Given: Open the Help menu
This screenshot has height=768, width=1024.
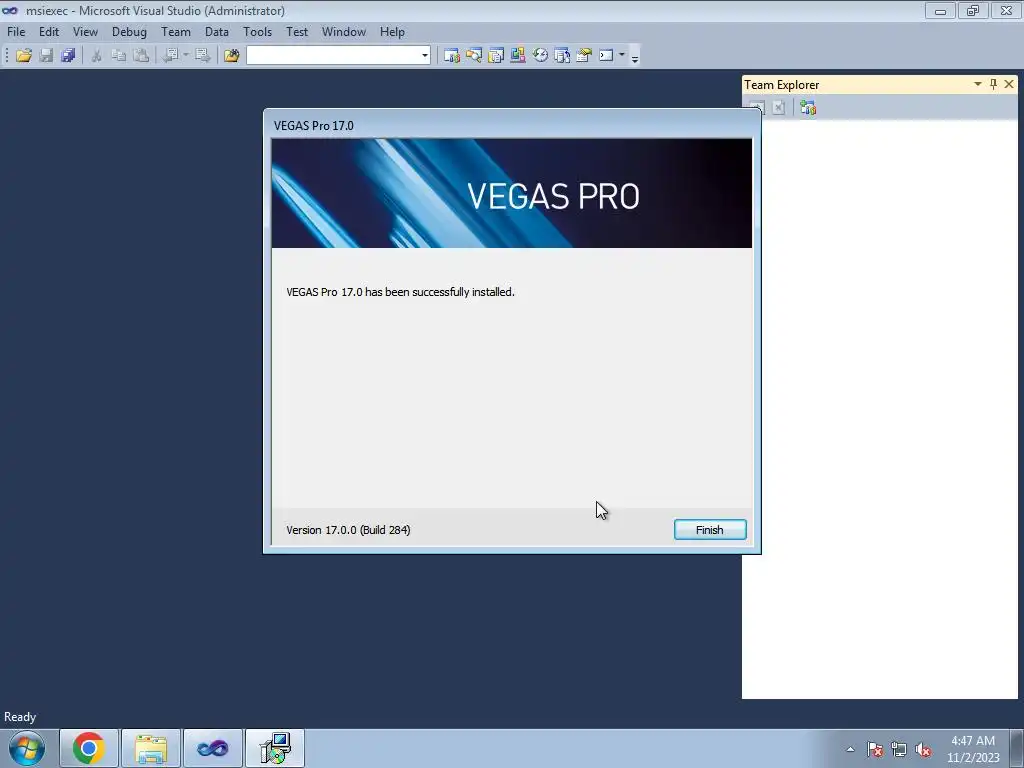Looking at the screenshot, I should (392, 31).
